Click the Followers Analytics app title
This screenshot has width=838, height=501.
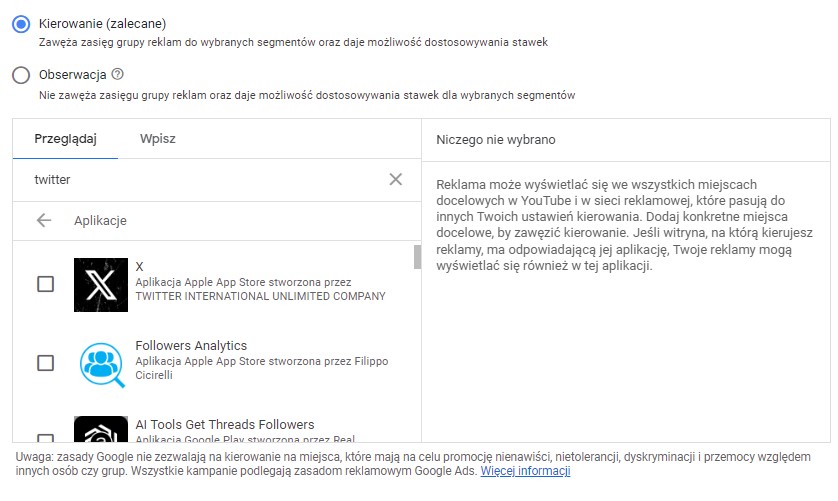coord(191,346)
